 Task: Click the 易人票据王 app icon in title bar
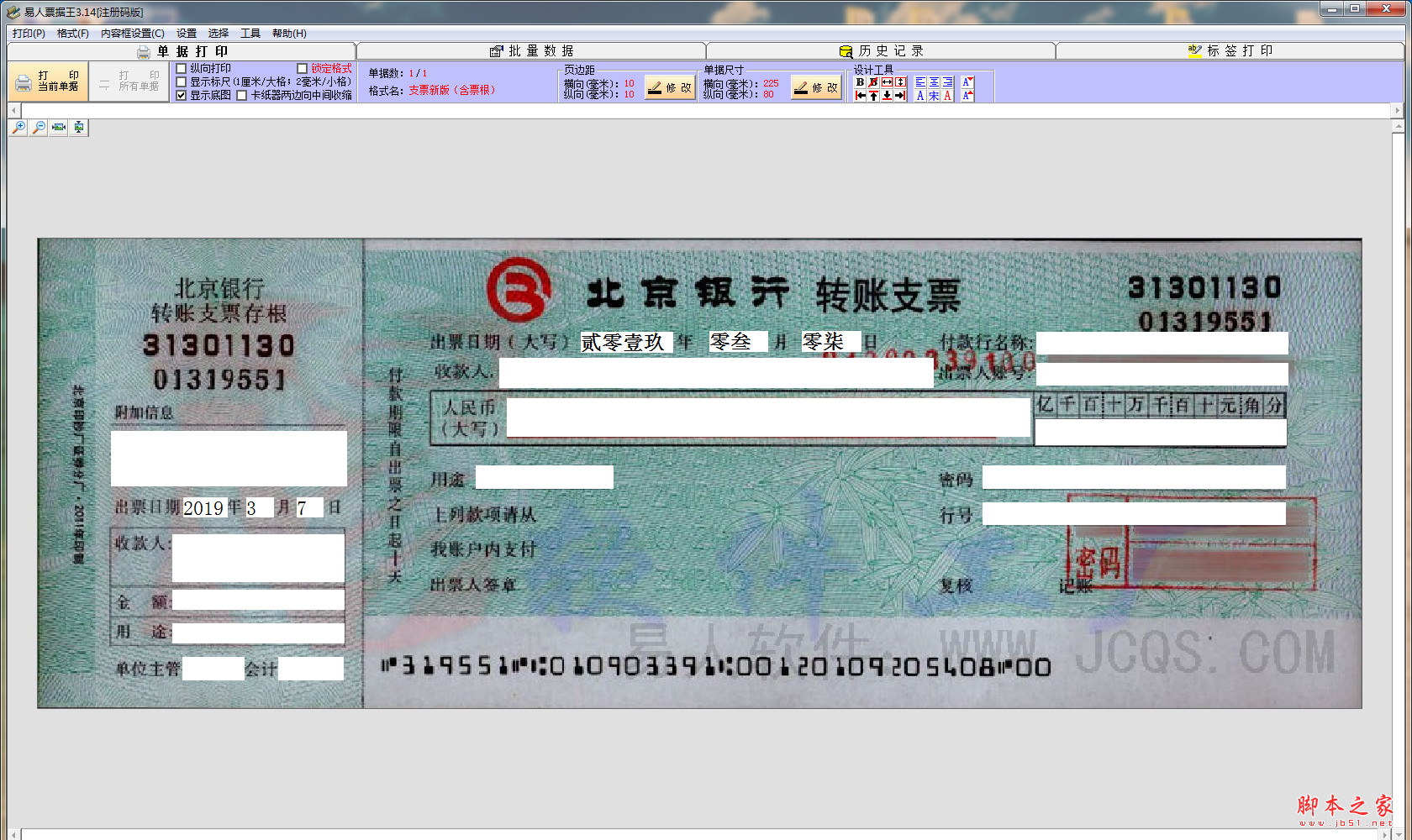[x=13, y=12]
